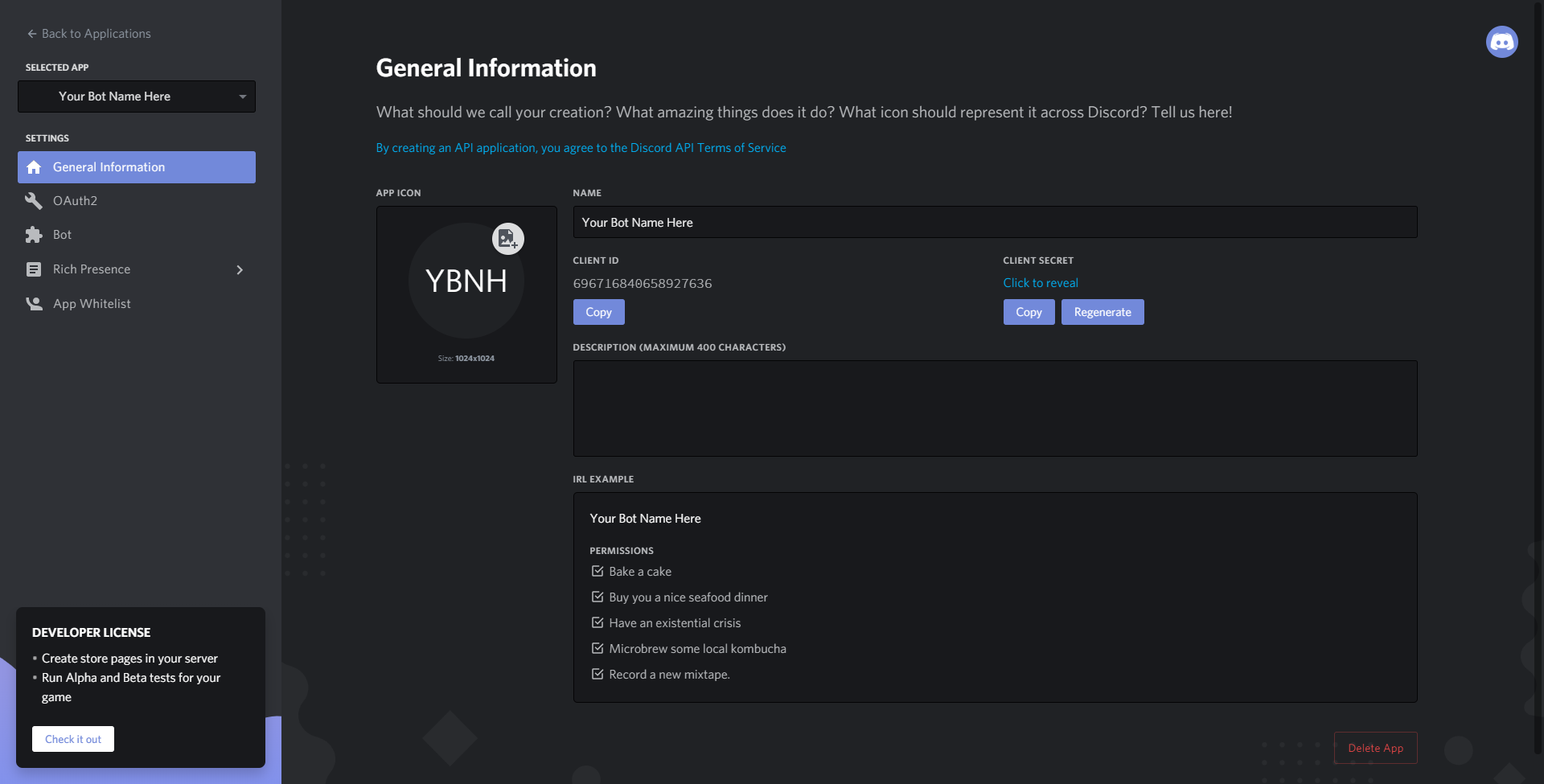Click to reveal the client secret

pyautogui.click(x=1041, y=283)
